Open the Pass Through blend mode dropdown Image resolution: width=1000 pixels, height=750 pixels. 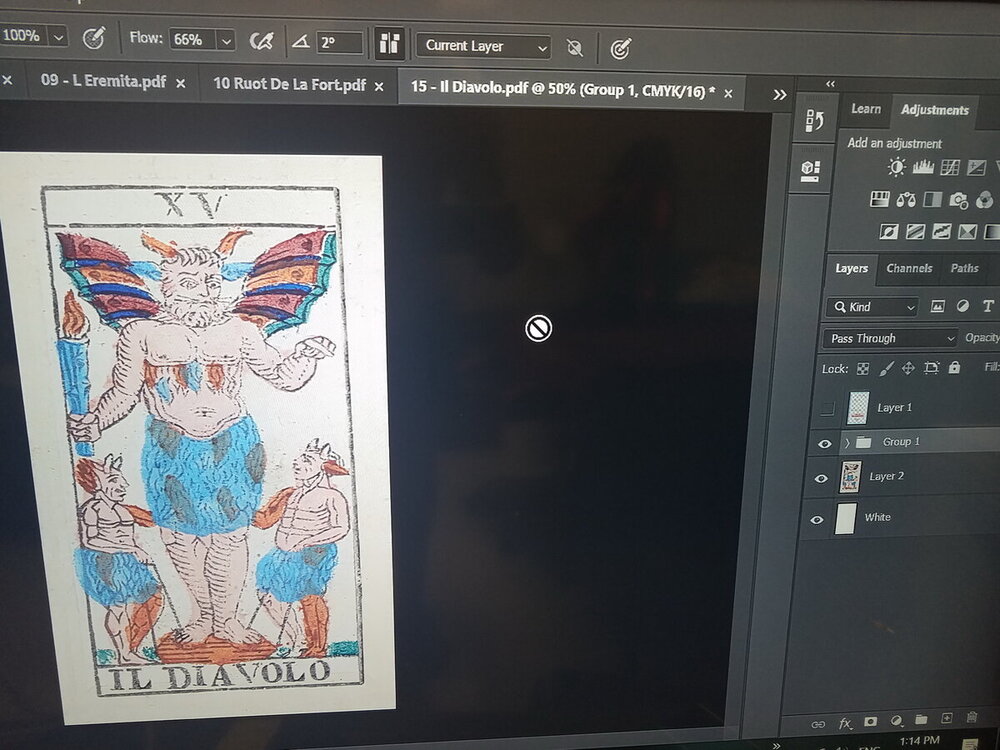point(892,339)
